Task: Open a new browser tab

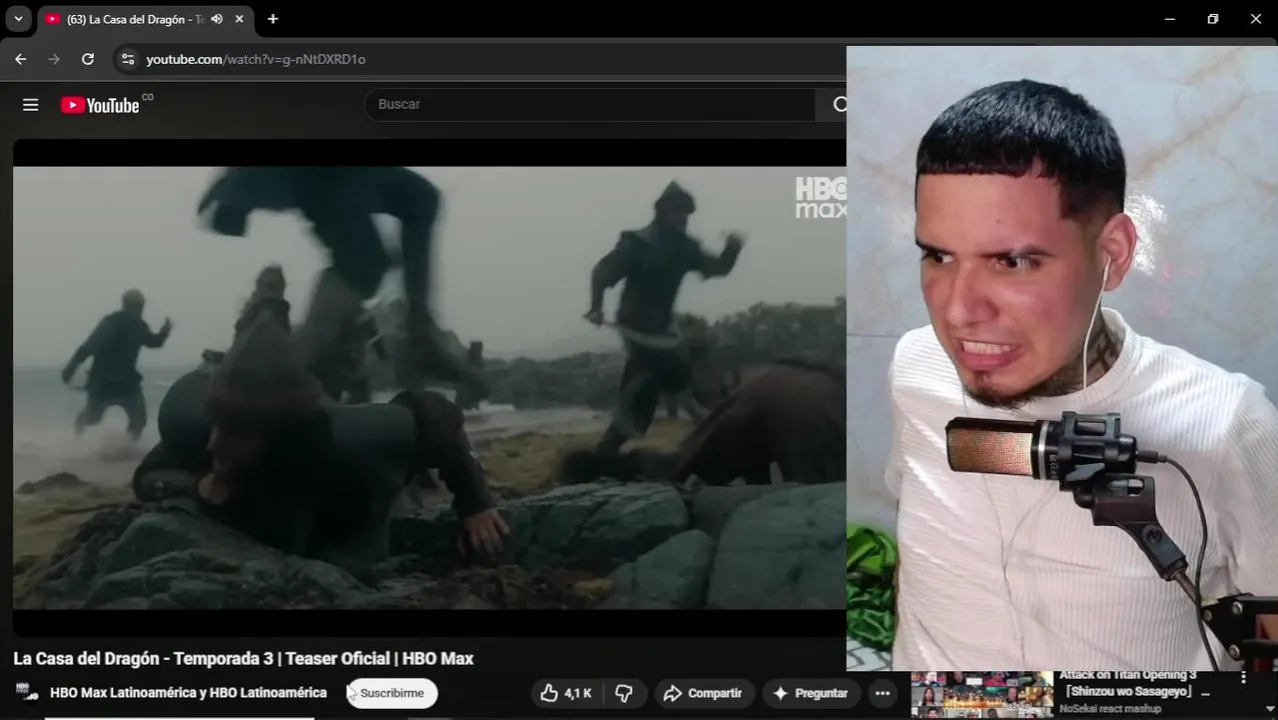Action: point(272,19)
